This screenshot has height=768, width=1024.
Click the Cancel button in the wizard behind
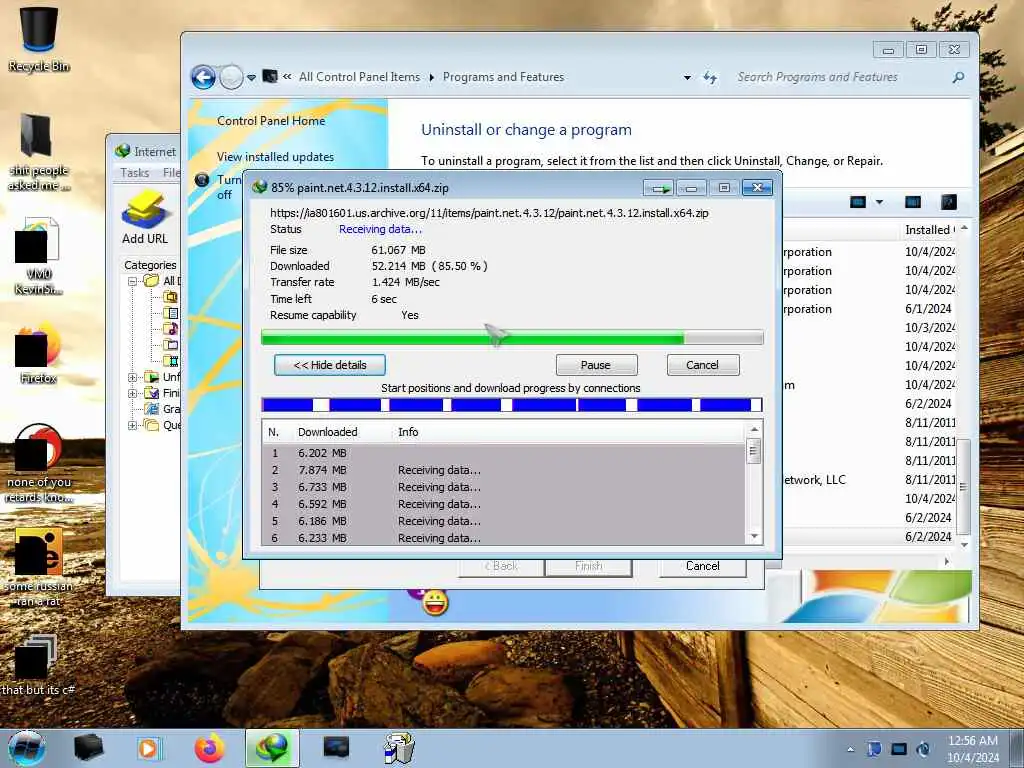(703, 566)
